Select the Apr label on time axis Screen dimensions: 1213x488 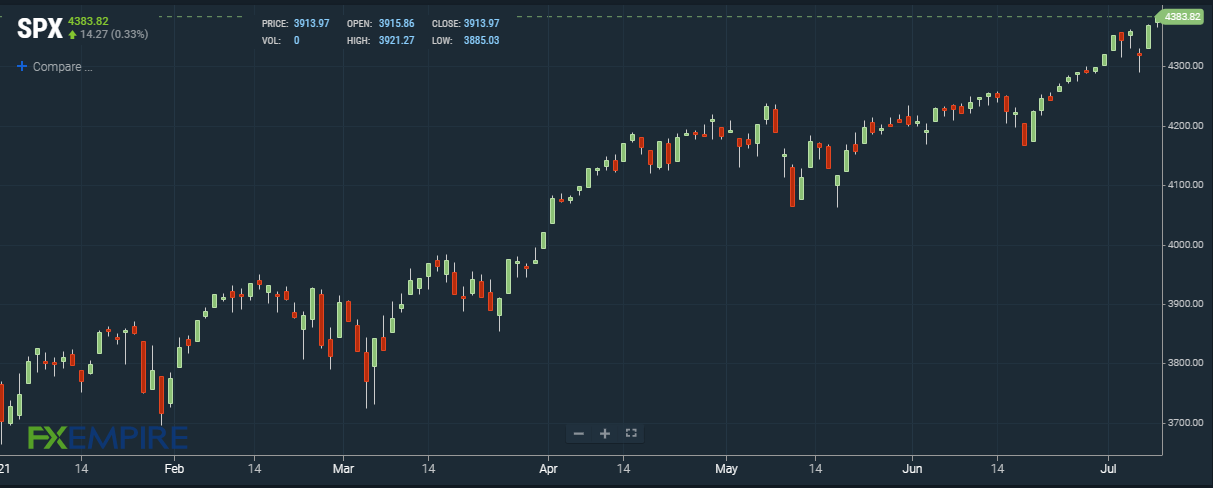pos(548,468)
